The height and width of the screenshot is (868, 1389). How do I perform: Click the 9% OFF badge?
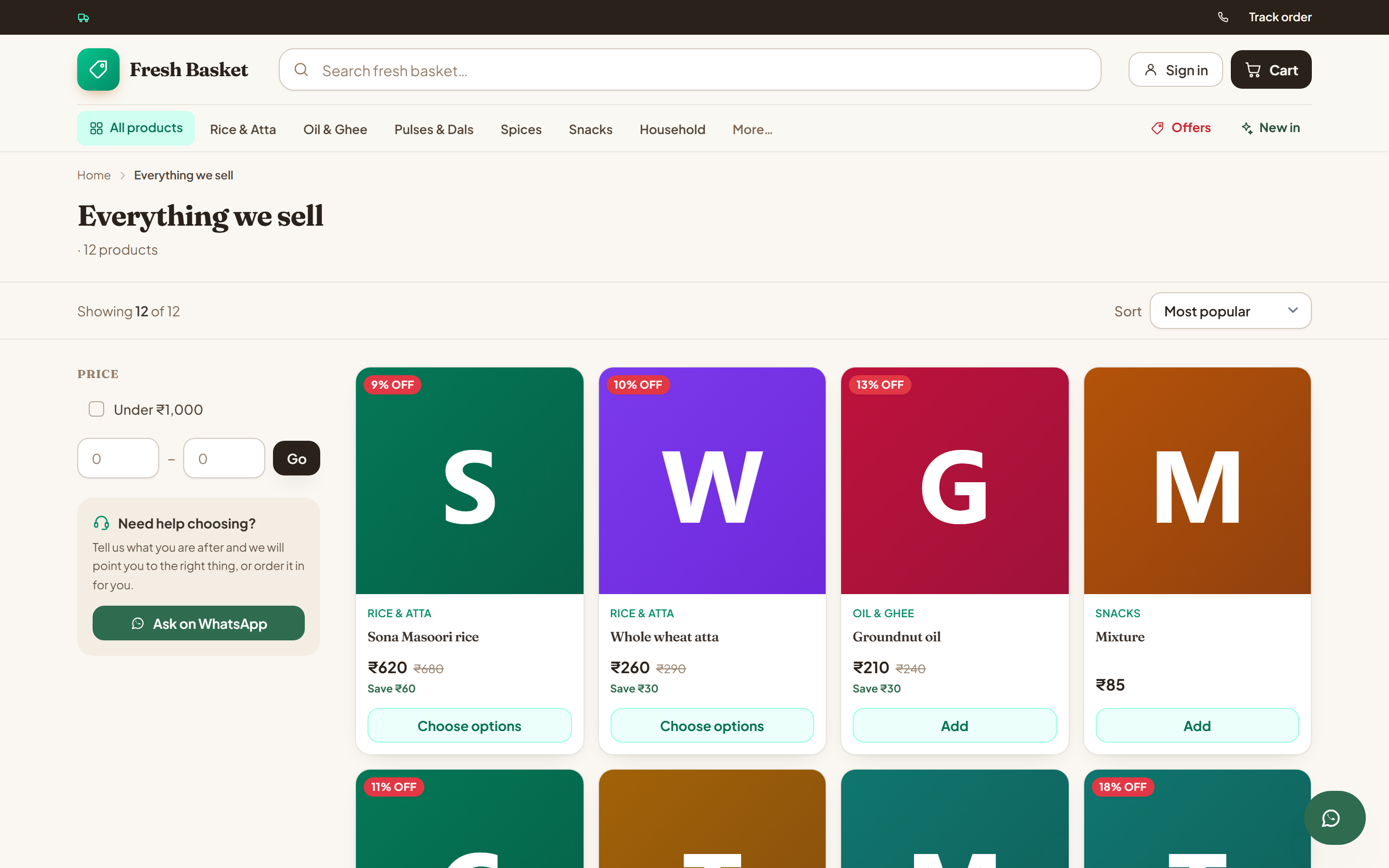tap(393, 385)
